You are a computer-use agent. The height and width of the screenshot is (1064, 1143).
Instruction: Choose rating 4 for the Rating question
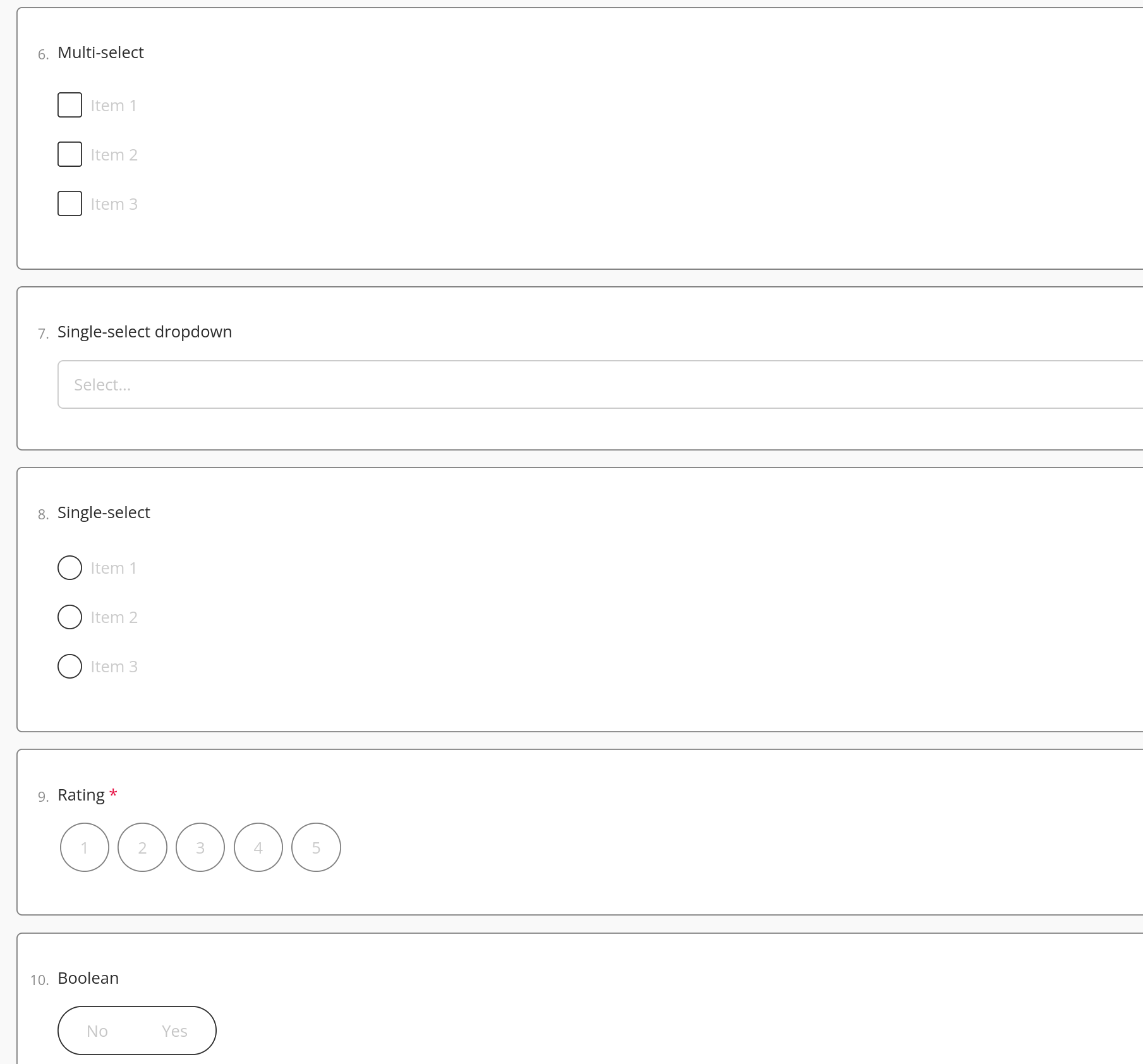258,847
